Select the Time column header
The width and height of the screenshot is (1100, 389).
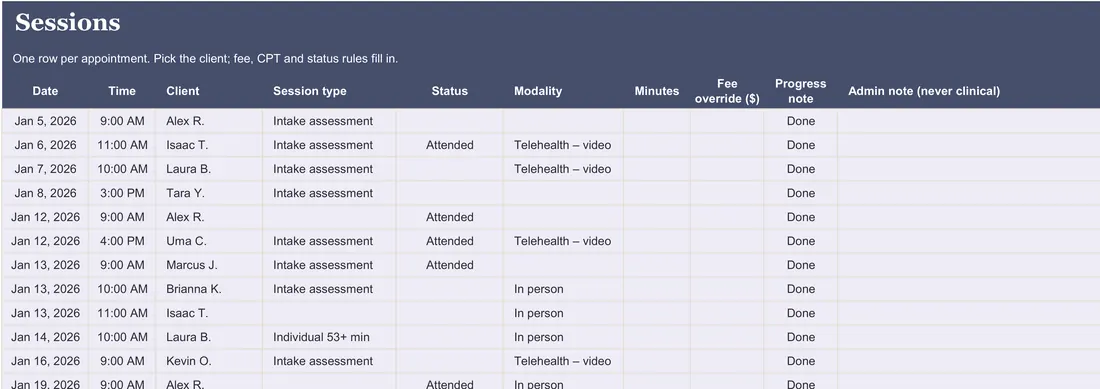point(122,91)
